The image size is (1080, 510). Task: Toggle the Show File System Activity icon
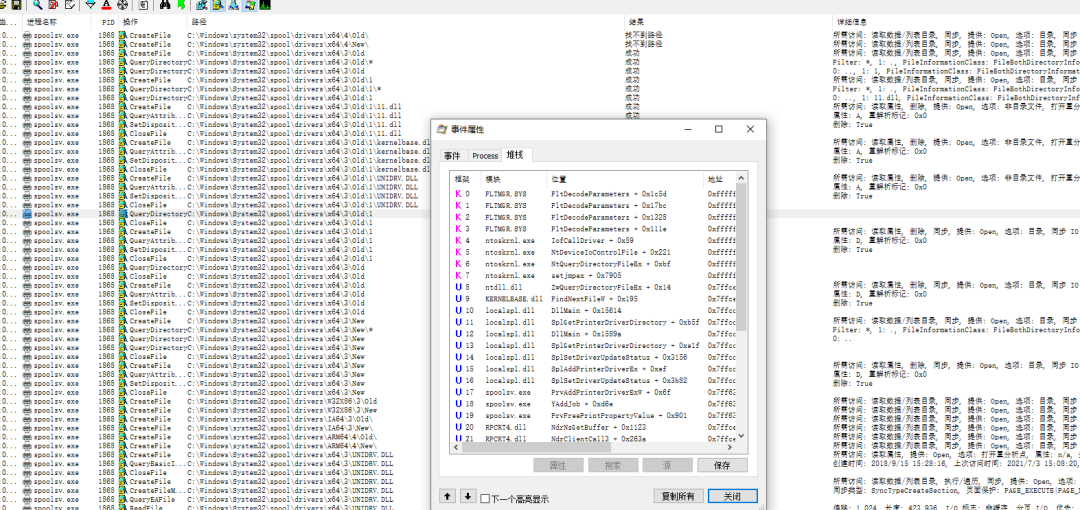coord(218,5)
